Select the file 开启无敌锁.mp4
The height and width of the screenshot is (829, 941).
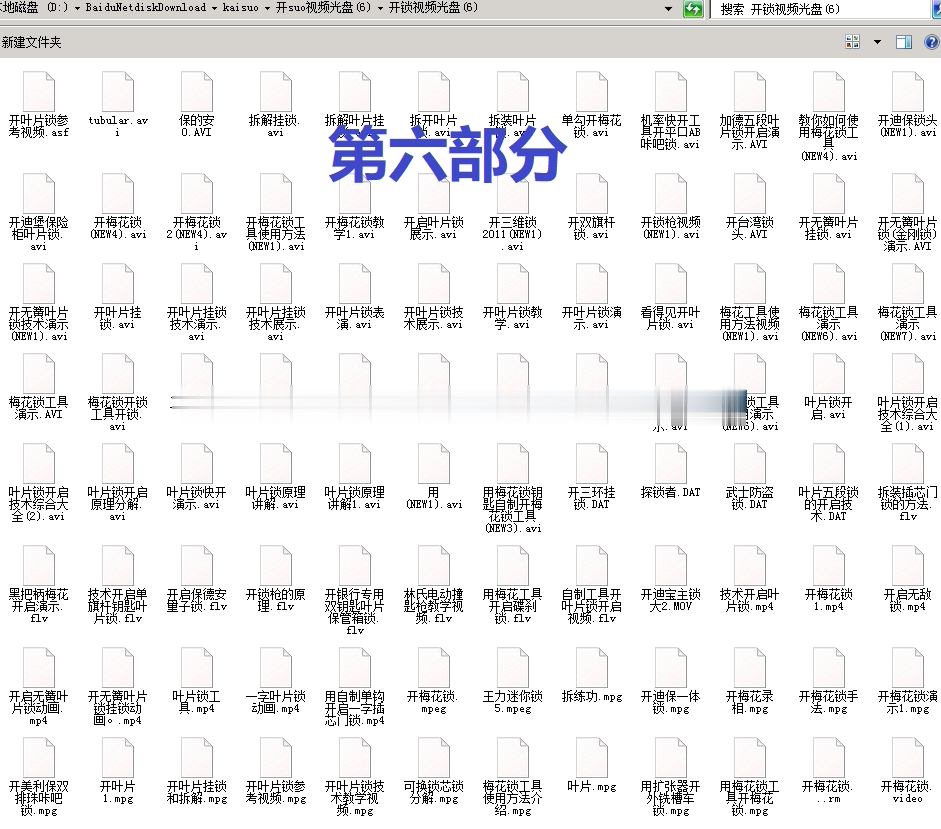click(907, 579)
